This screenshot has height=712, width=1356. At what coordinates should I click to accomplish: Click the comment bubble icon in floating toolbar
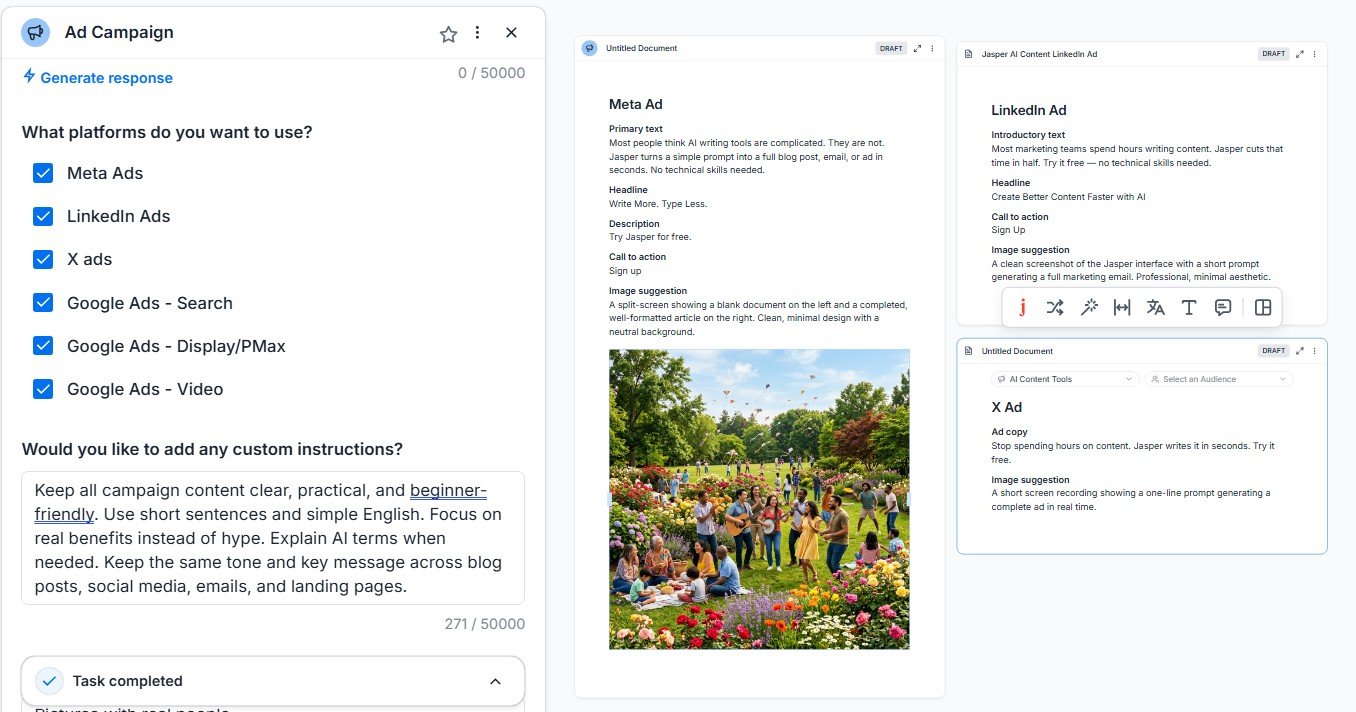coord(1222,308)
